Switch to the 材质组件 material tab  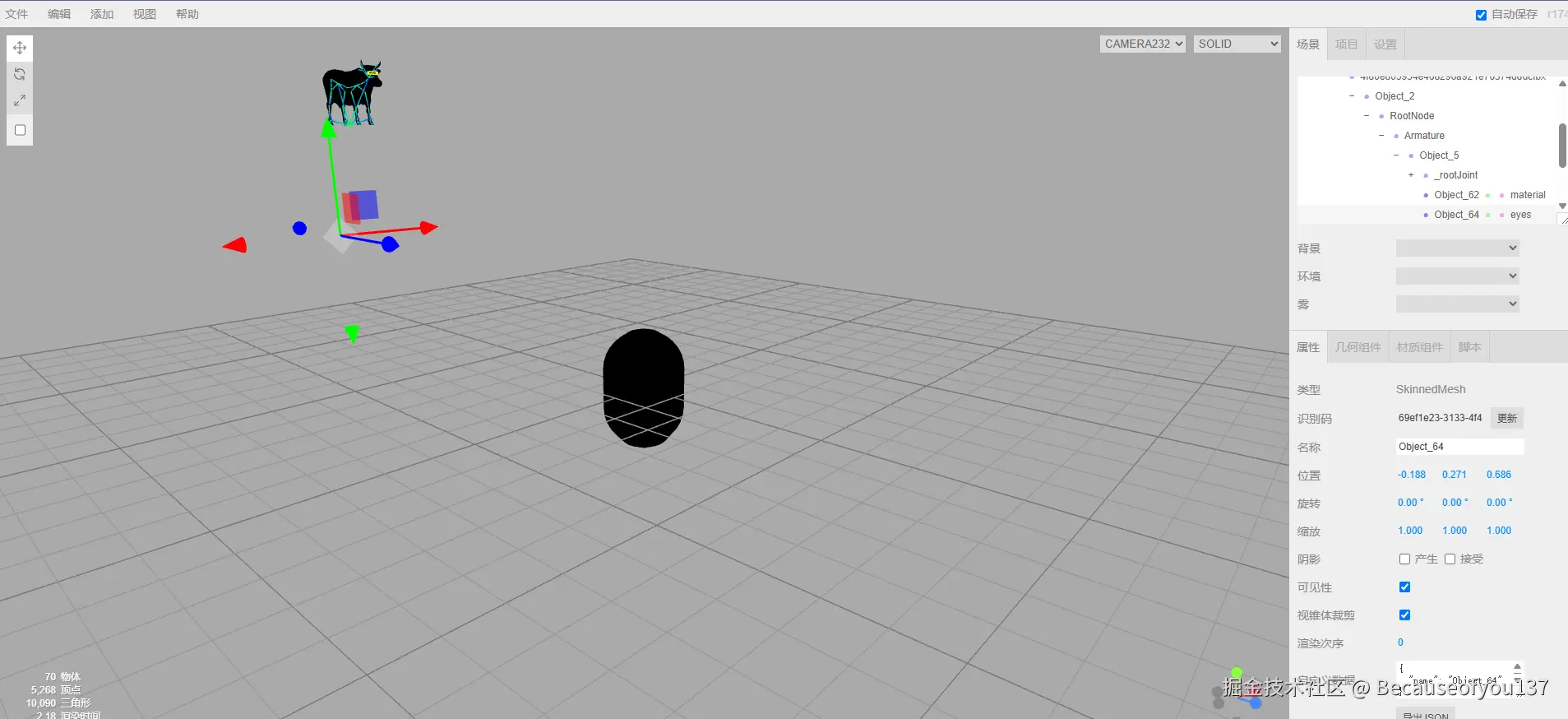point(1420,347)
